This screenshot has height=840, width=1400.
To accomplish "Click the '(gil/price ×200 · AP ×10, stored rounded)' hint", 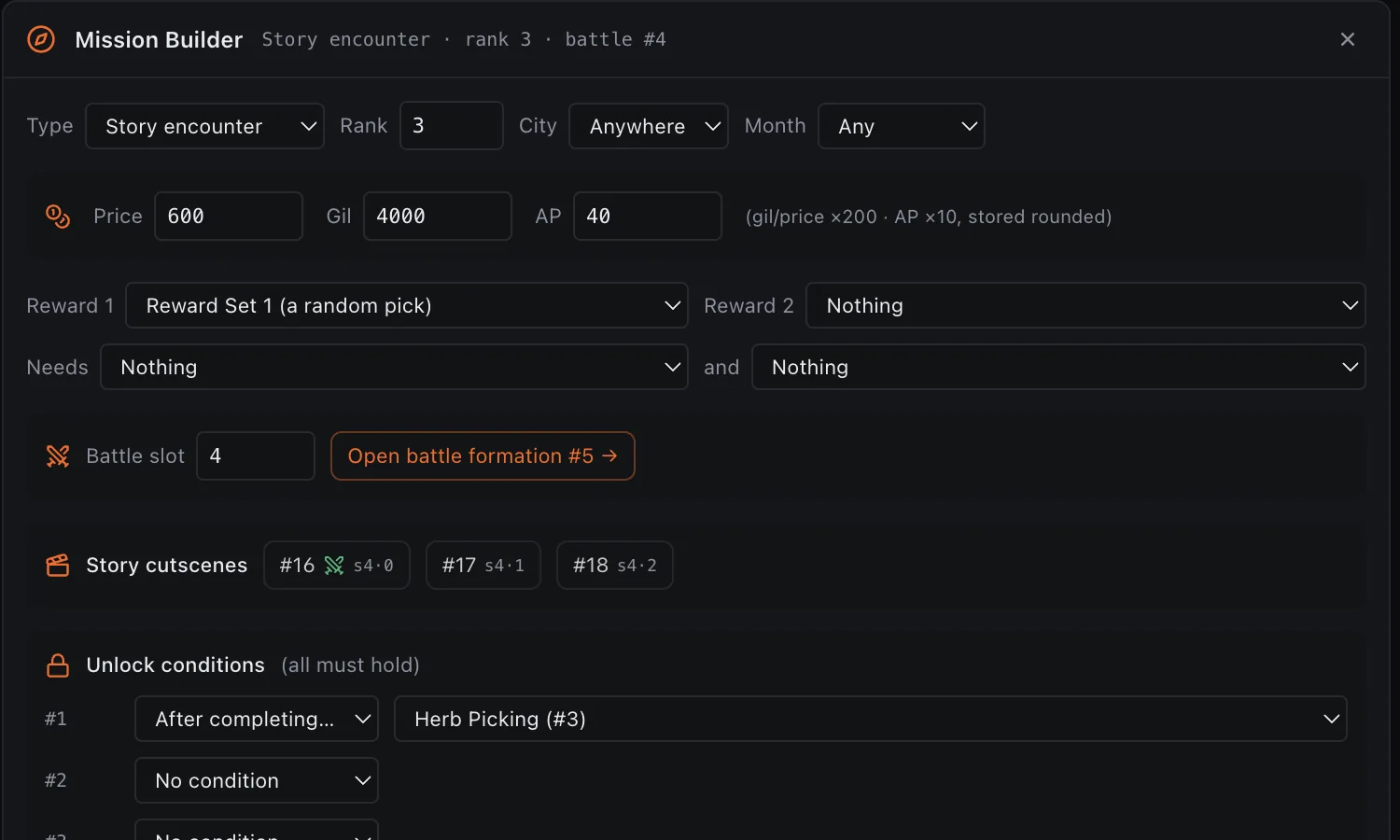I will point(929,217).
